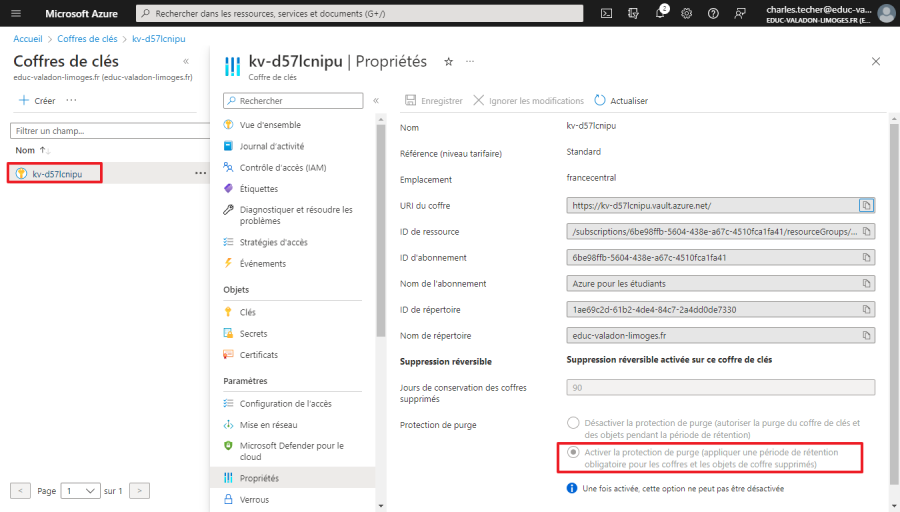The image size is (900, 512).
Task: Sort the list by Nom column
Action: [33, 150]
